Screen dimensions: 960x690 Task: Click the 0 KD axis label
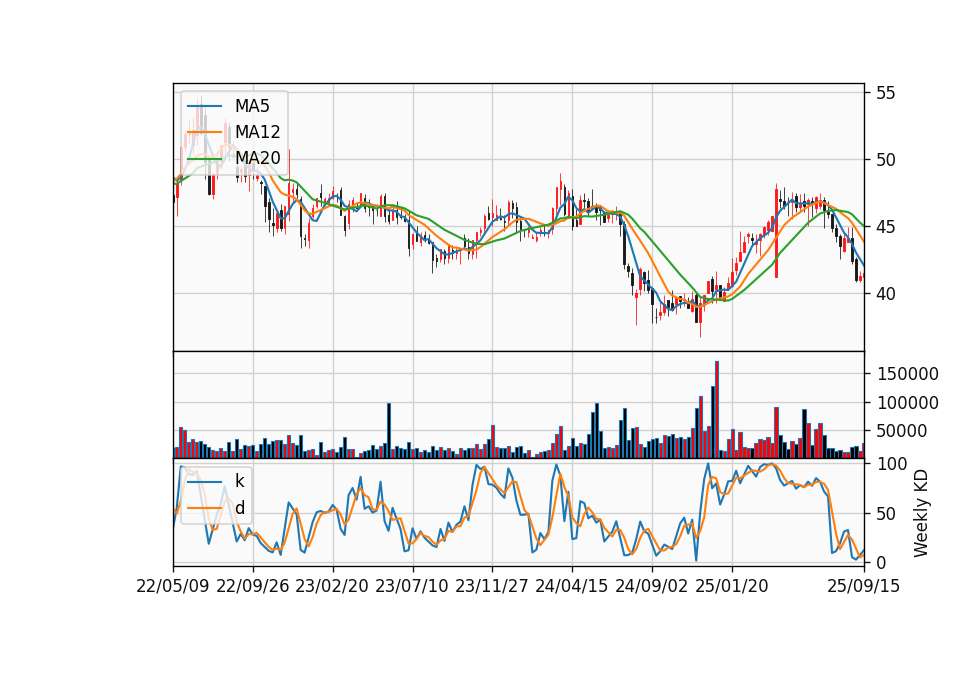tap(880, 563)
